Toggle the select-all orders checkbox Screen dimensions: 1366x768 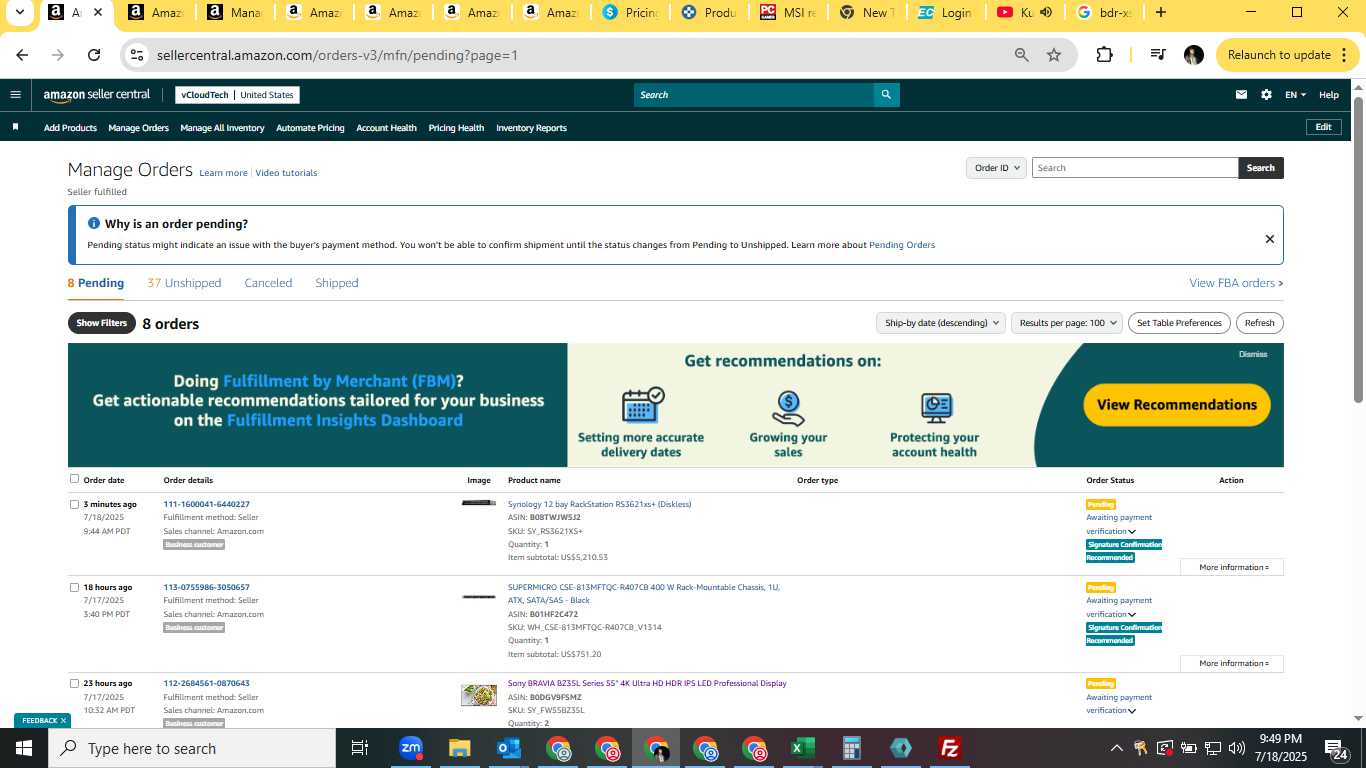pyautogui.click(x=74, y=479)
